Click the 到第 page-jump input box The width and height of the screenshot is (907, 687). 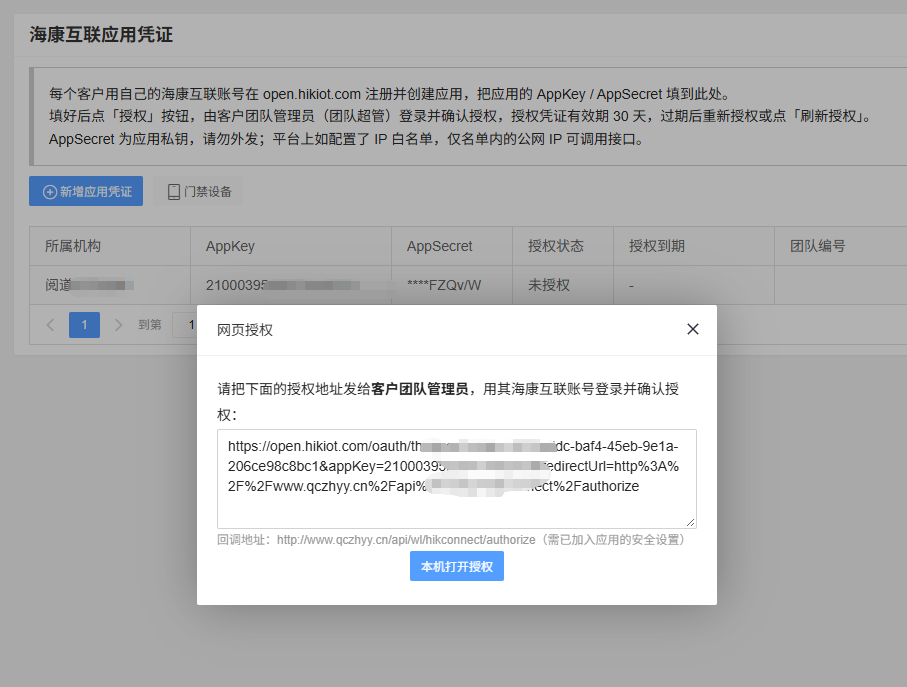[x=185, y=325]
